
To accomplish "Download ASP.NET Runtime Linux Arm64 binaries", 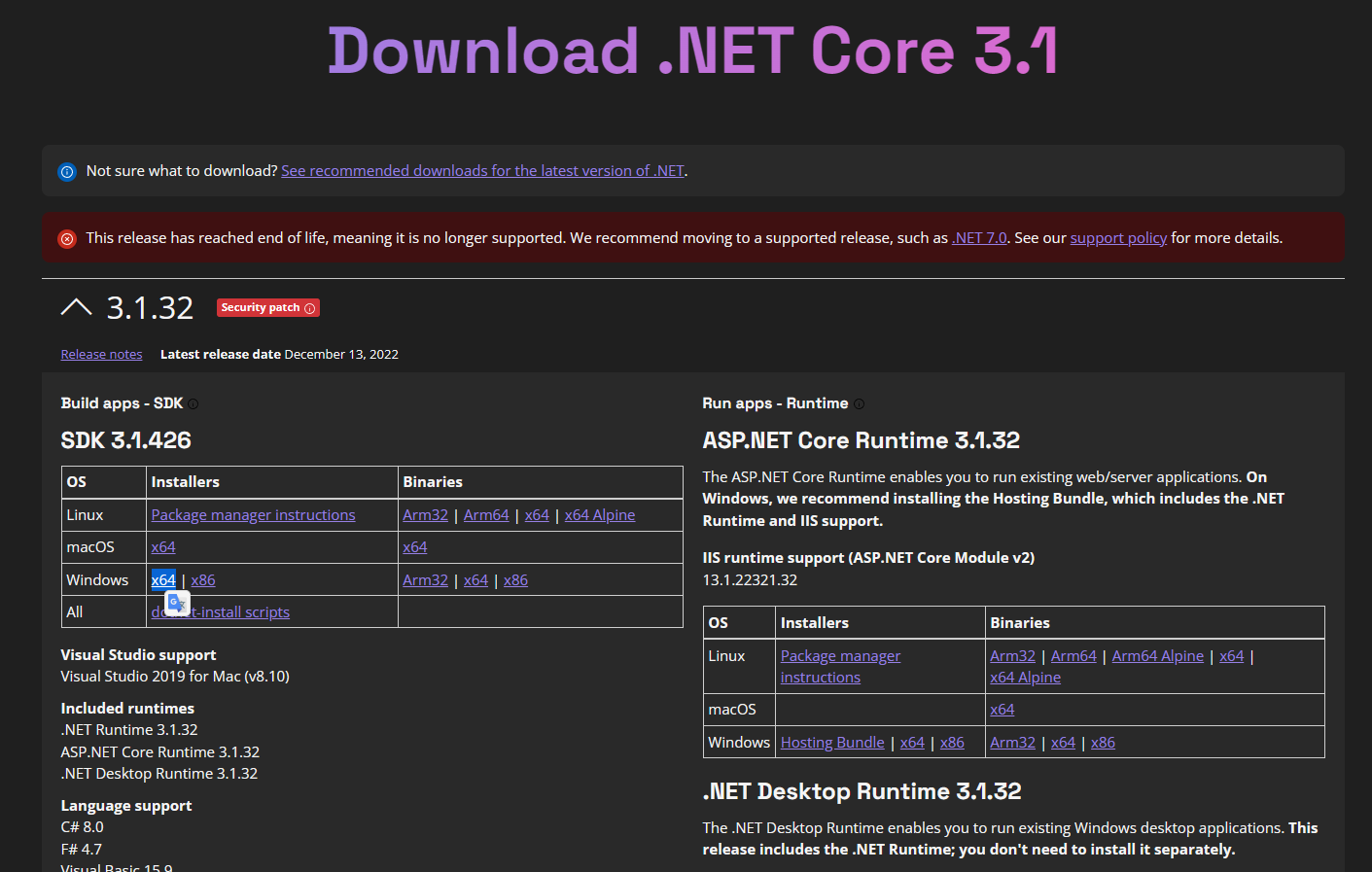I will coord(1073,656).
